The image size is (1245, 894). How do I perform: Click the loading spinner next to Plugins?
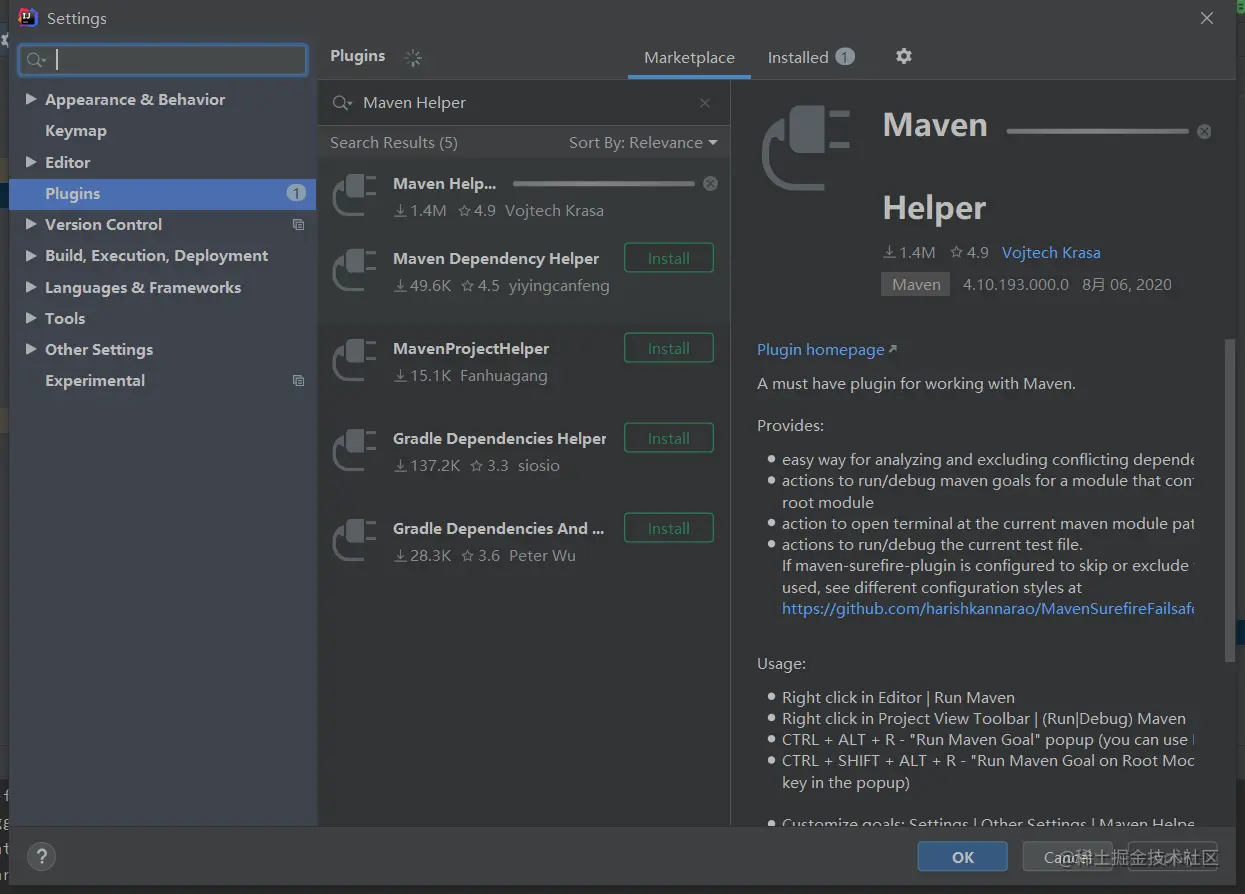point(413,58)
